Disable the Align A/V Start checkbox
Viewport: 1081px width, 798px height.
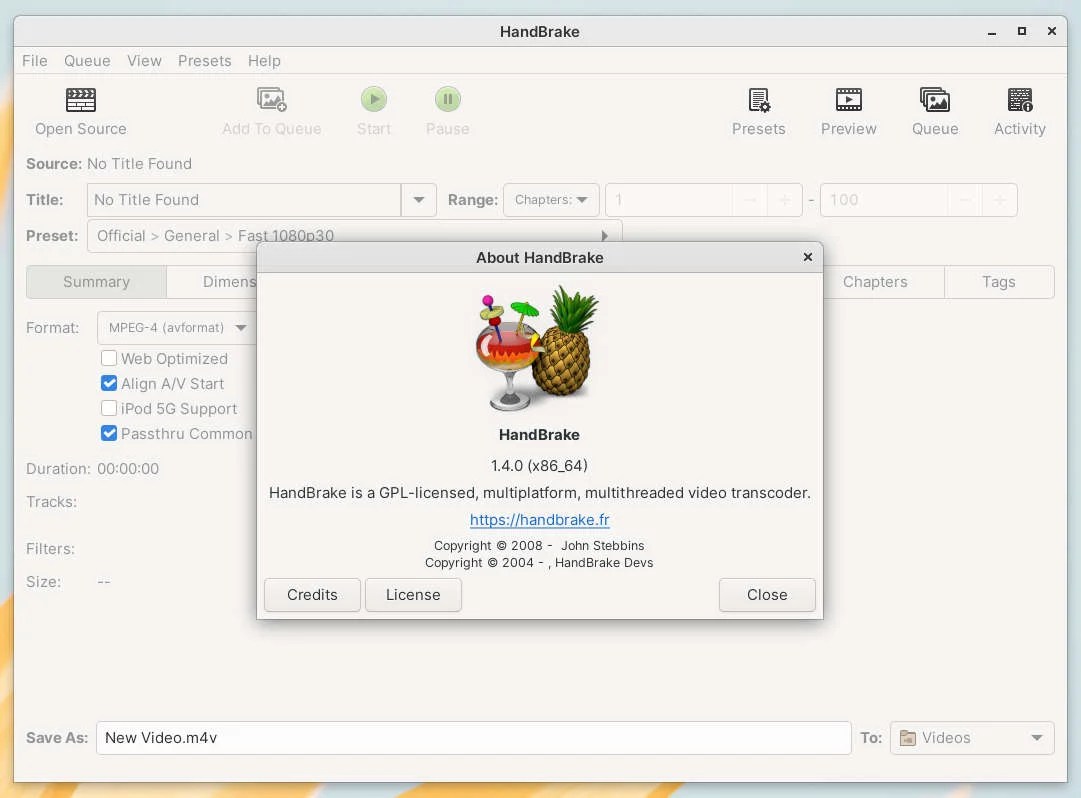click(109, 383)
